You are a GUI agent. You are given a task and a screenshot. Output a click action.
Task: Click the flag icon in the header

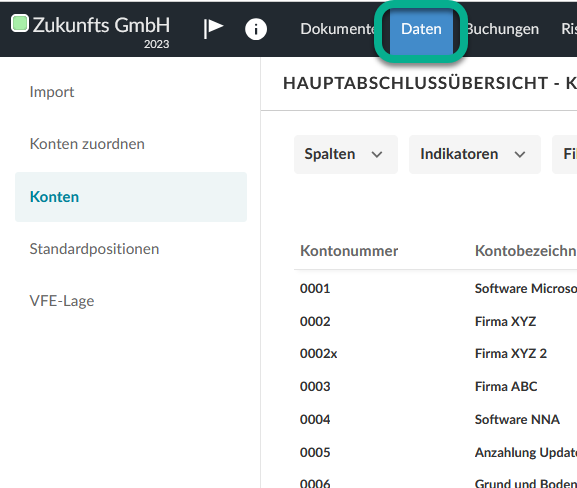213,28
